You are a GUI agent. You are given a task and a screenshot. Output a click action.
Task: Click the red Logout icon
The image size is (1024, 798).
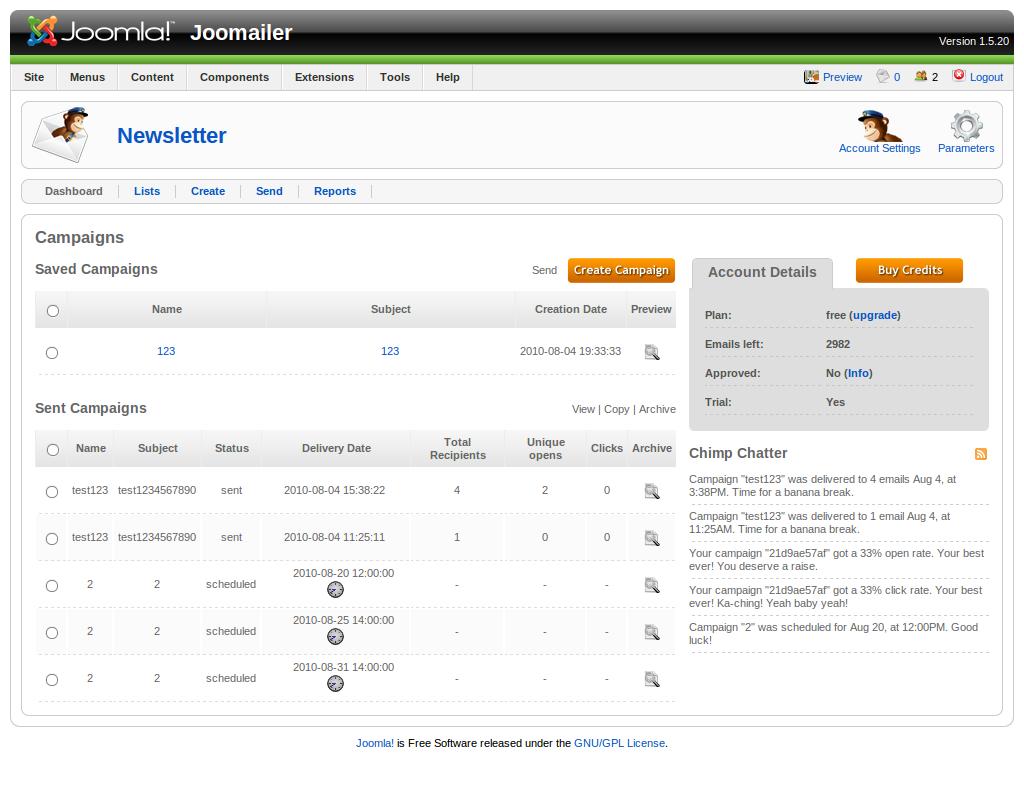959,76
